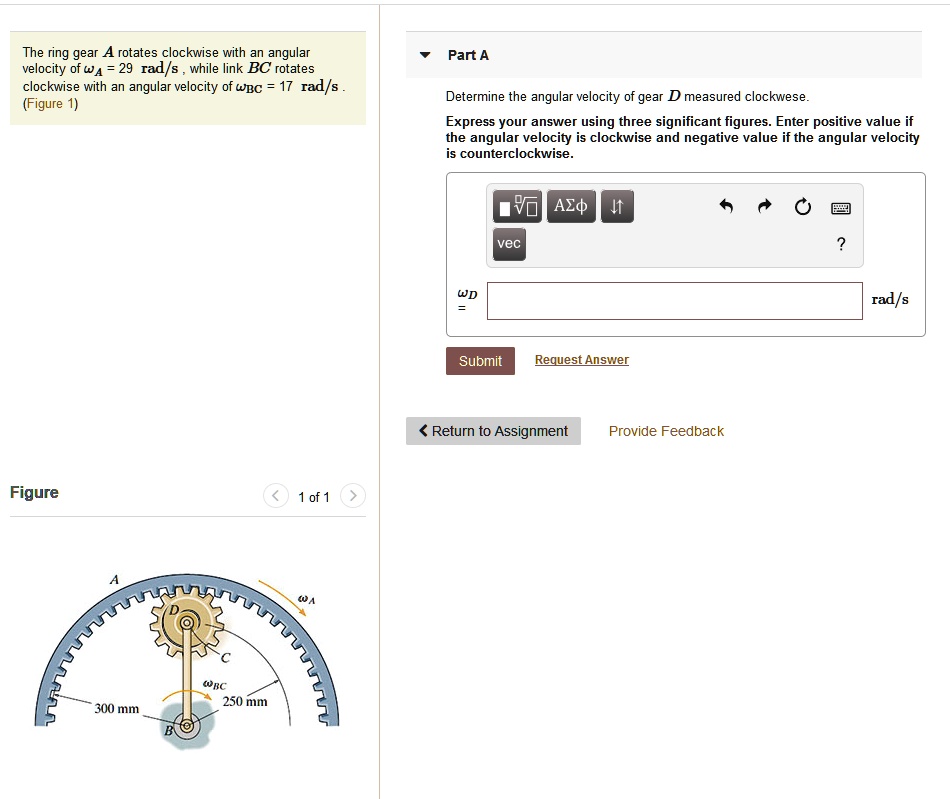Go to the next figure arrow
This screenshot has height=799, width=950.
coord(353,496)
